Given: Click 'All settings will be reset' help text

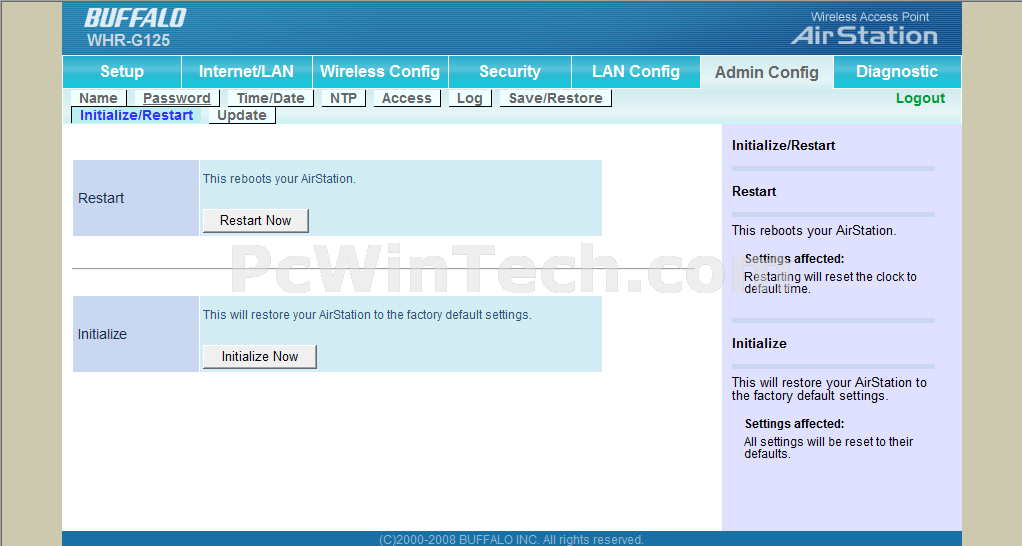Looking at the screenshot, I should [x=828, y=448].
